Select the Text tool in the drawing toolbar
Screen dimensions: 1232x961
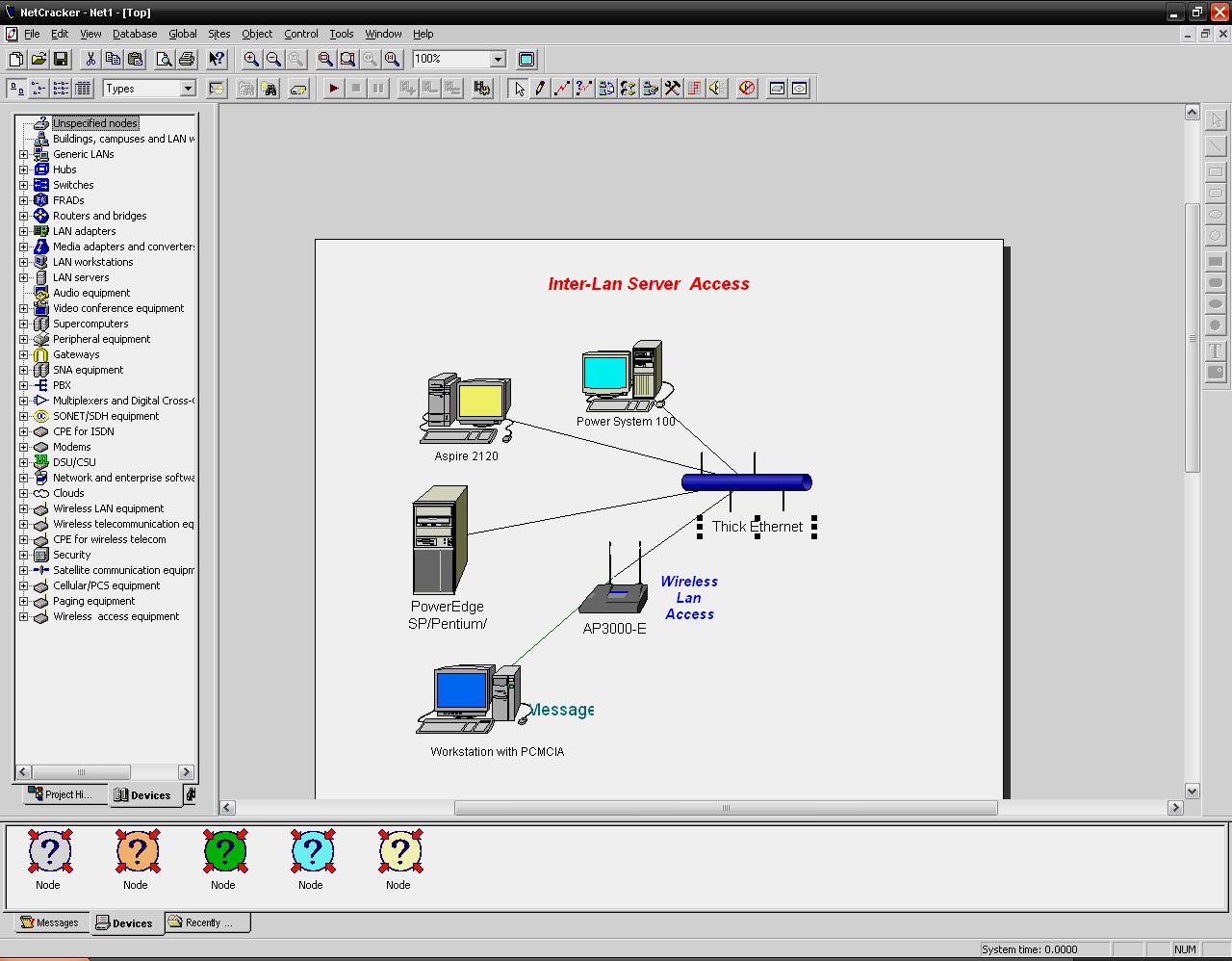pyautogui.click(x=1216, y=351)
